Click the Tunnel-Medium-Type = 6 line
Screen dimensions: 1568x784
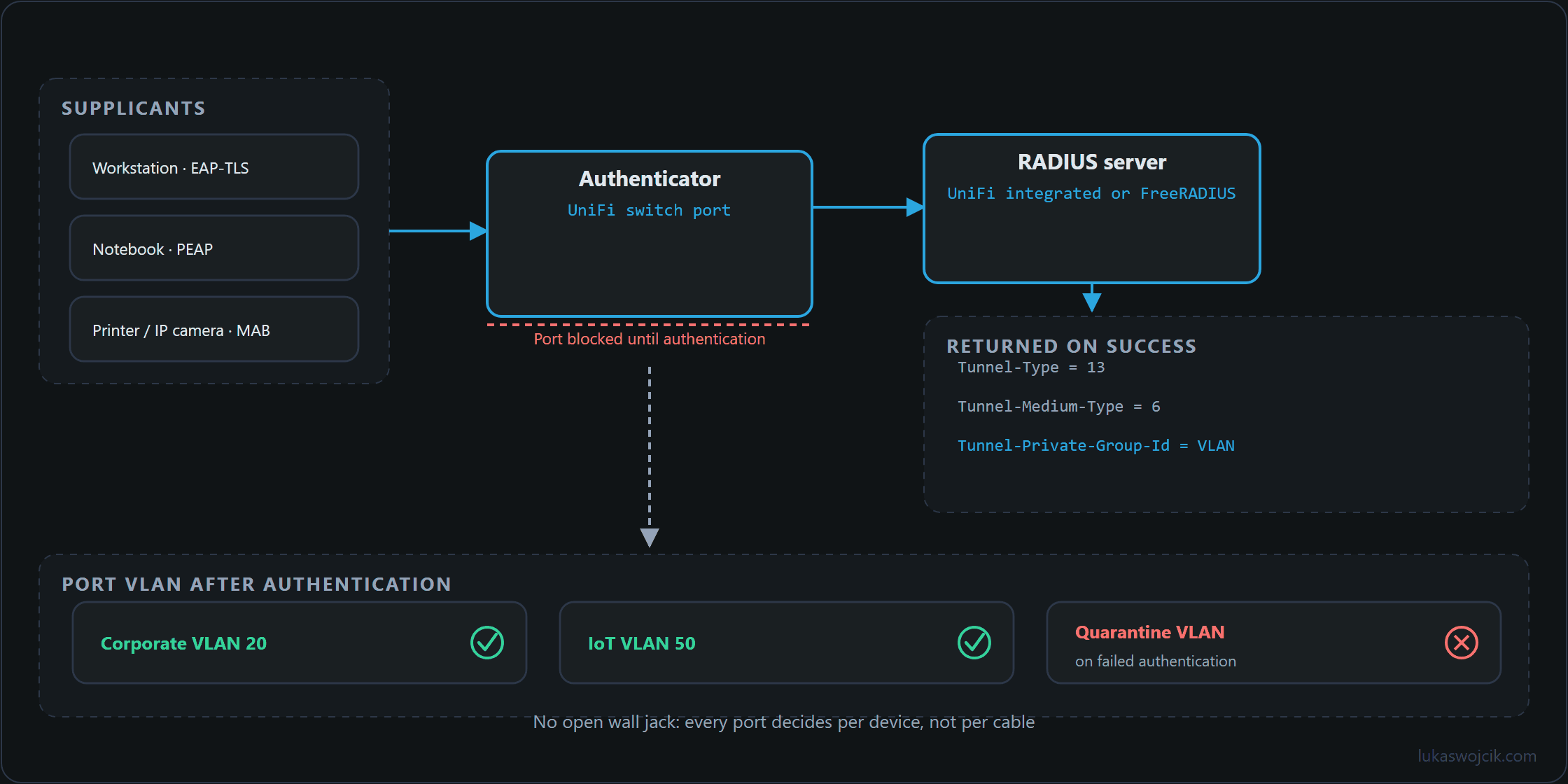(1059, 407)
